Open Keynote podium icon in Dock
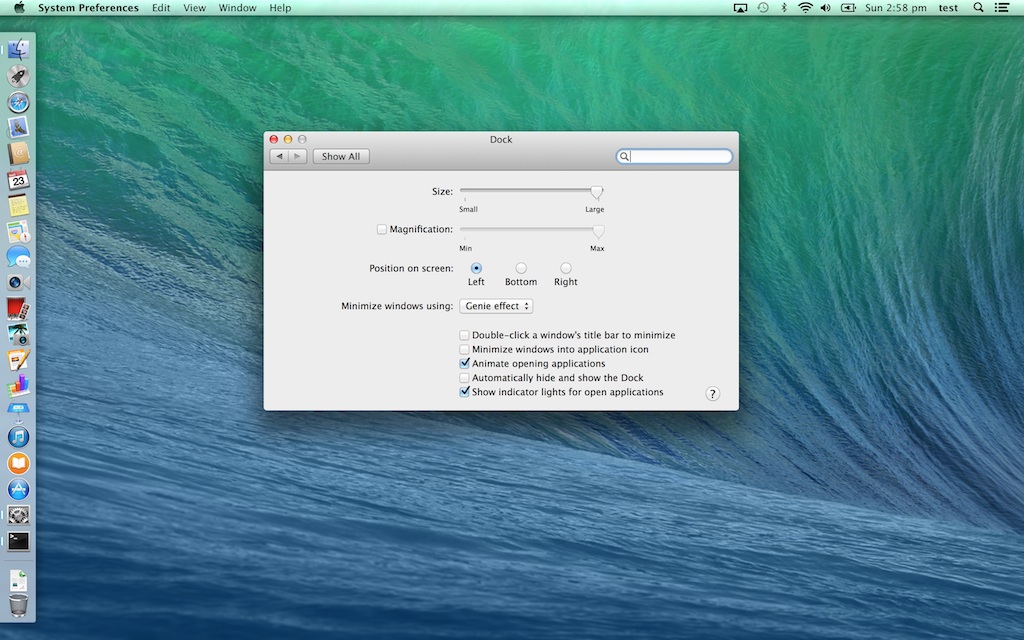 (18, 411)
